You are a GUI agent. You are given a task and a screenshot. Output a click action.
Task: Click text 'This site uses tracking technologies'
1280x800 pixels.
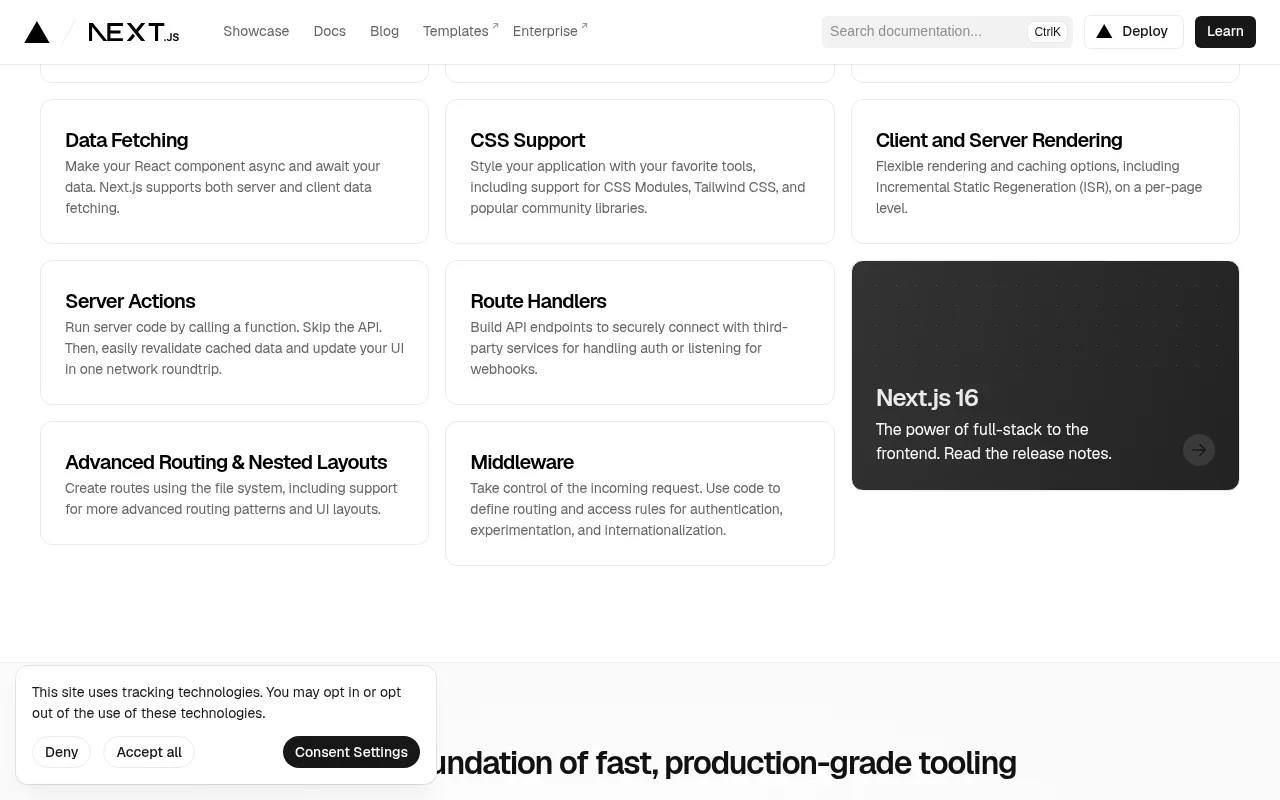[146, 692]
